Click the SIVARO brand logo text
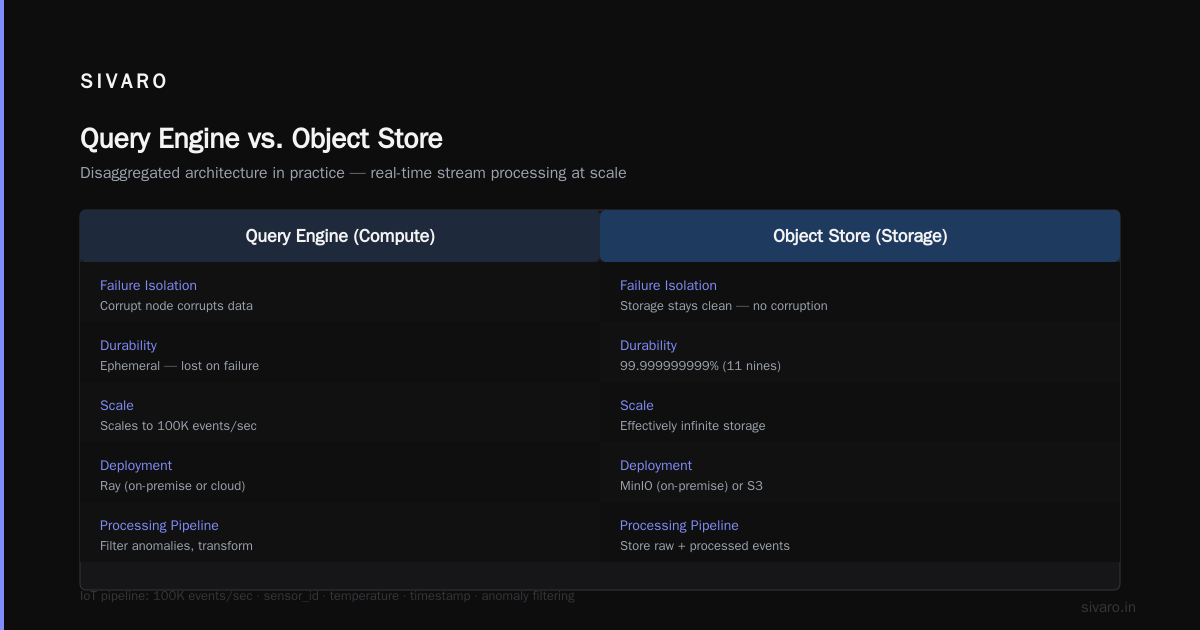Screen dimensions: 1200x630 pos(124,82)
